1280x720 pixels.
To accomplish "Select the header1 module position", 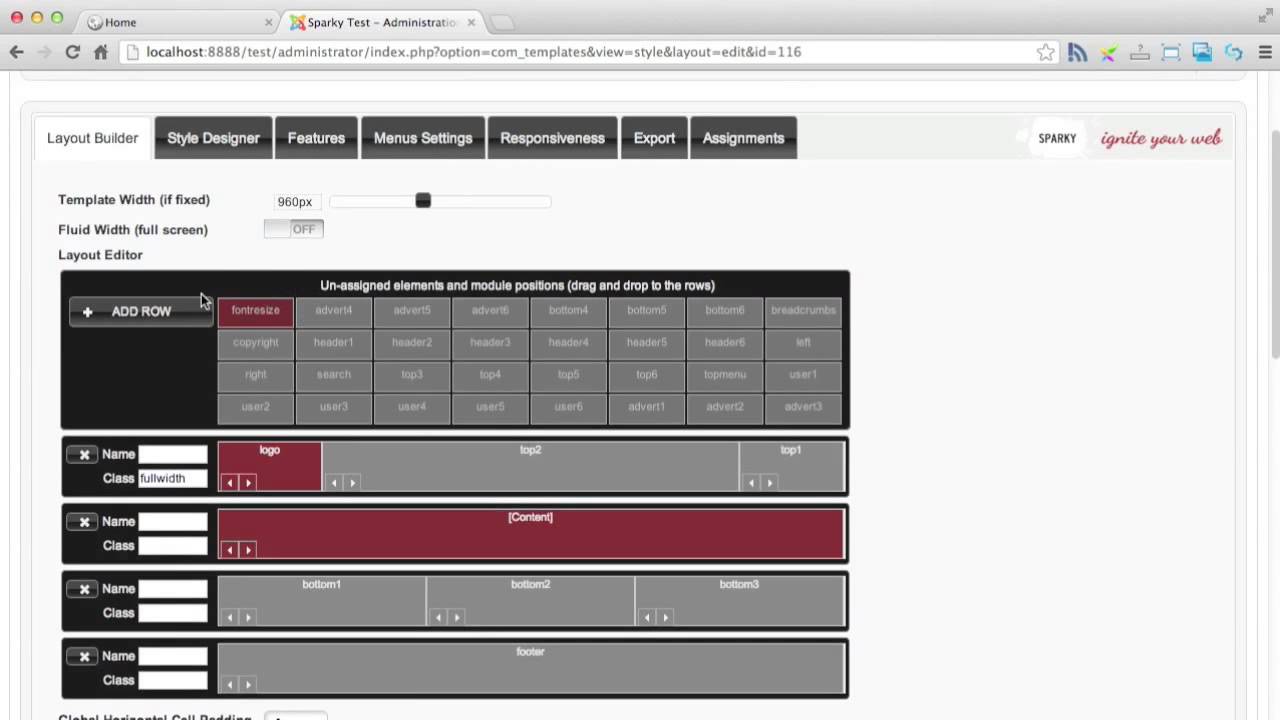I will (334, 342).
